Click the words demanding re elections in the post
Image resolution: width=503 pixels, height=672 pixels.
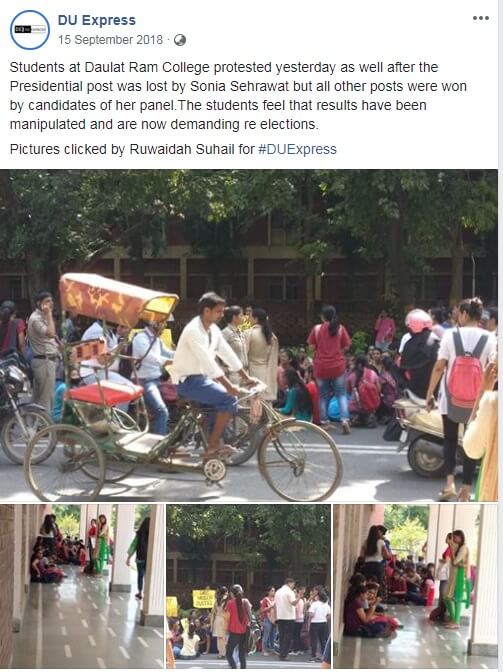pyautogui.click(x=244, y=124)
